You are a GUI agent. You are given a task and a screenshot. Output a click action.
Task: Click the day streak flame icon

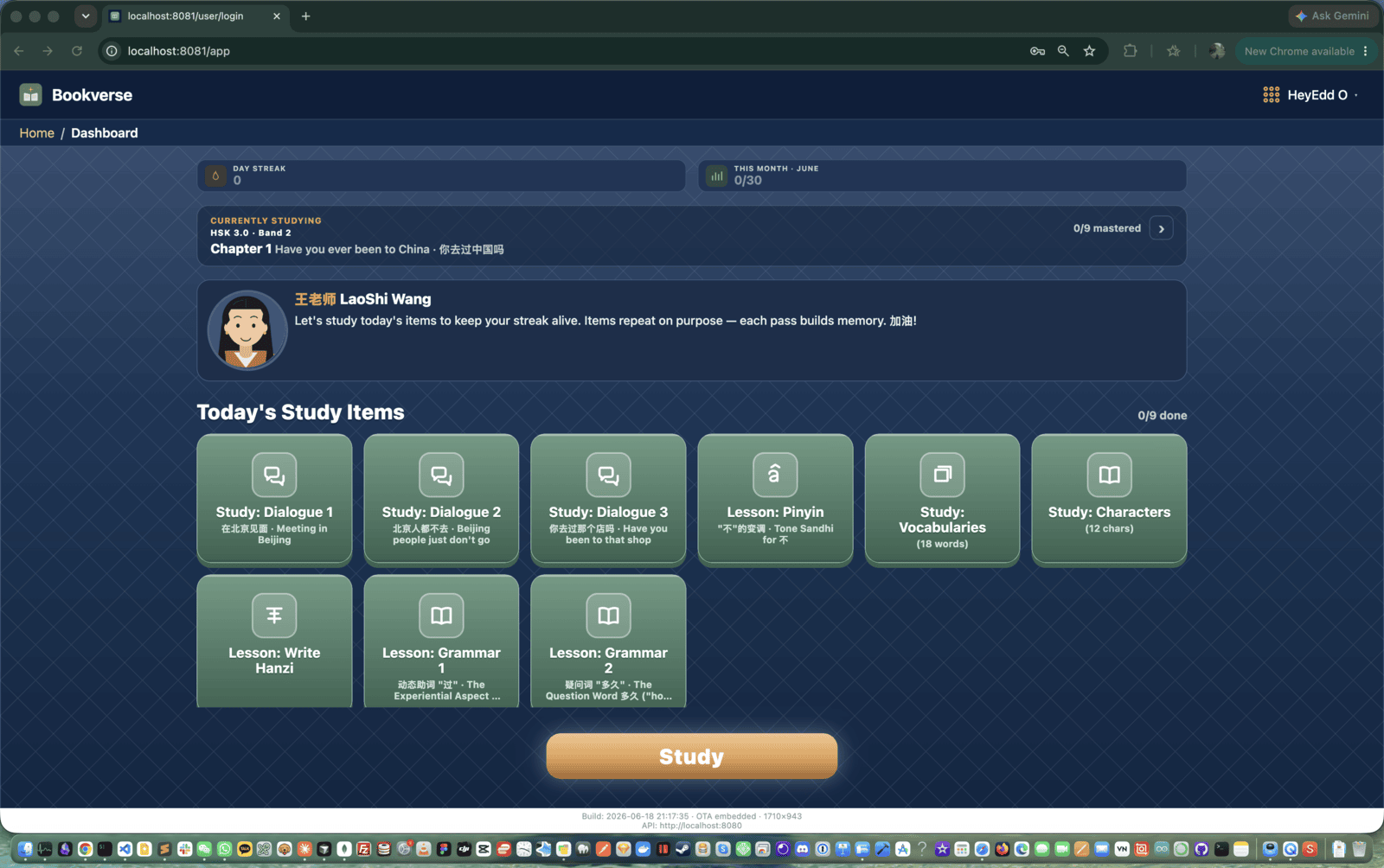coord(215,176)
